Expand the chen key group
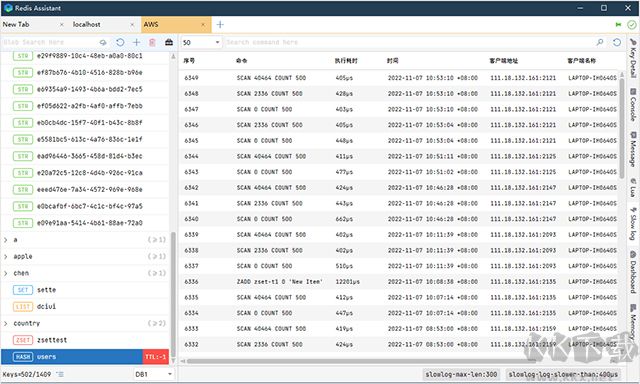This screenshot has height=384, width=640. [x=6, y=273]
